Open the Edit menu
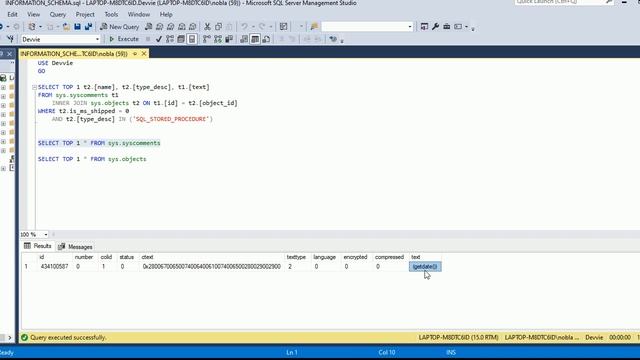The width and height of the screenshot is (640, 360). pos(12,14)
